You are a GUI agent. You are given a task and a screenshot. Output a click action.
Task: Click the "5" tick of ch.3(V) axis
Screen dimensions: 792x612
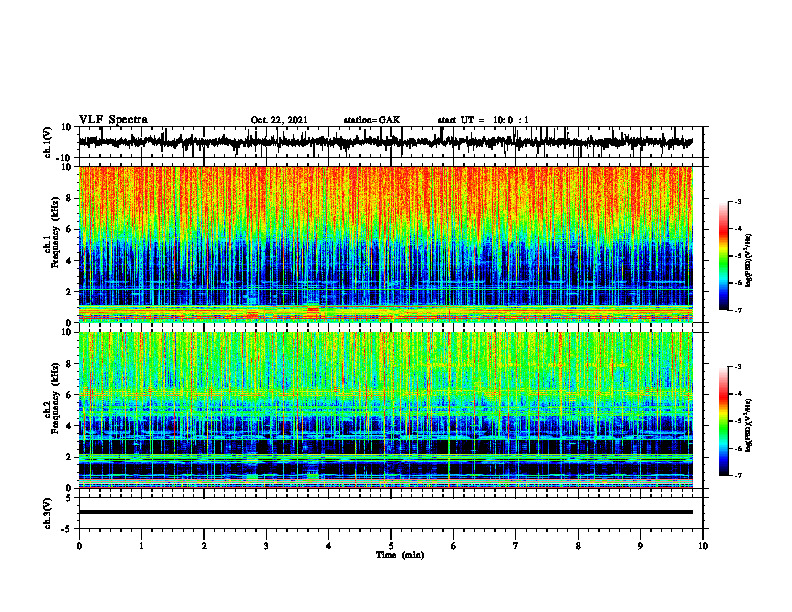pos(69,498)
